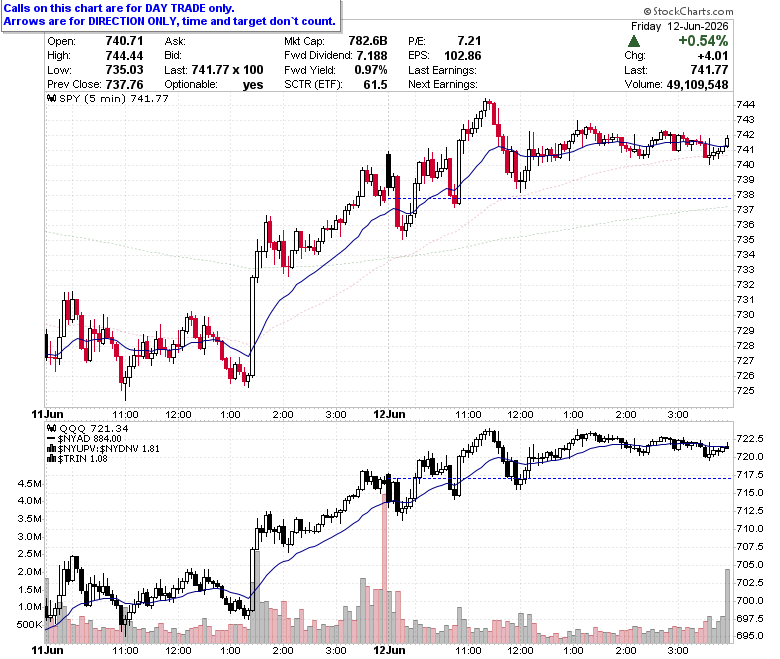Screen dimensions: 780x659
Task: Click the Optionable yes field
Action: tap(214, 85)
